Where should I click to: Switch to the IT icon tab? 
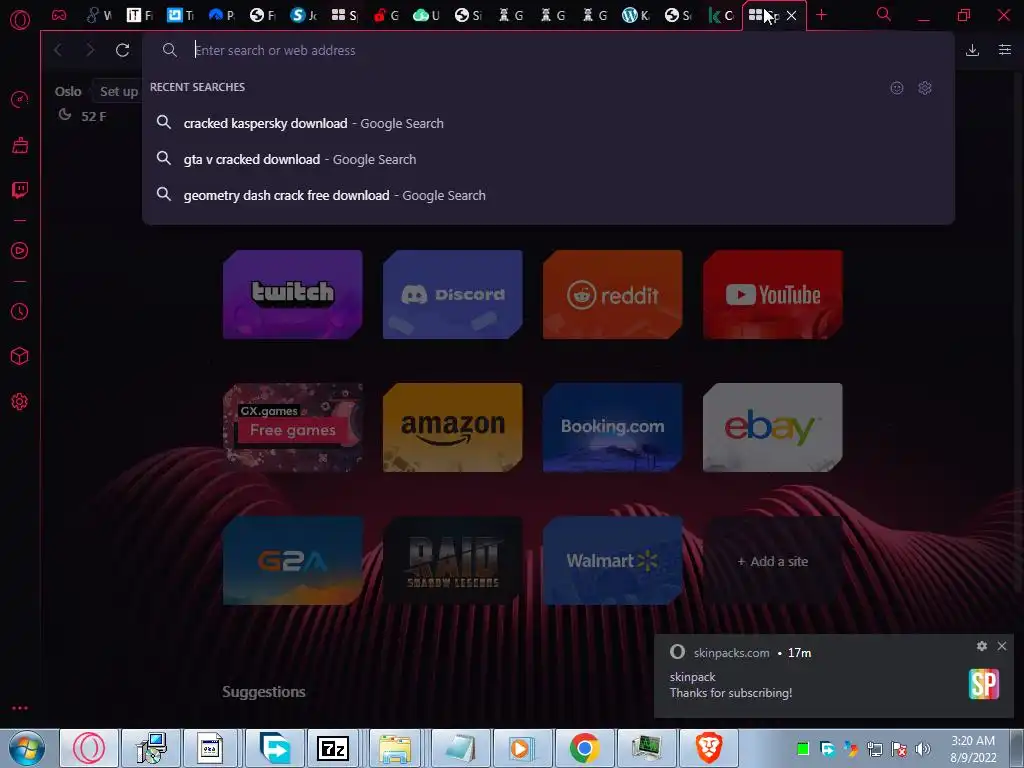[x=138, y=15]
